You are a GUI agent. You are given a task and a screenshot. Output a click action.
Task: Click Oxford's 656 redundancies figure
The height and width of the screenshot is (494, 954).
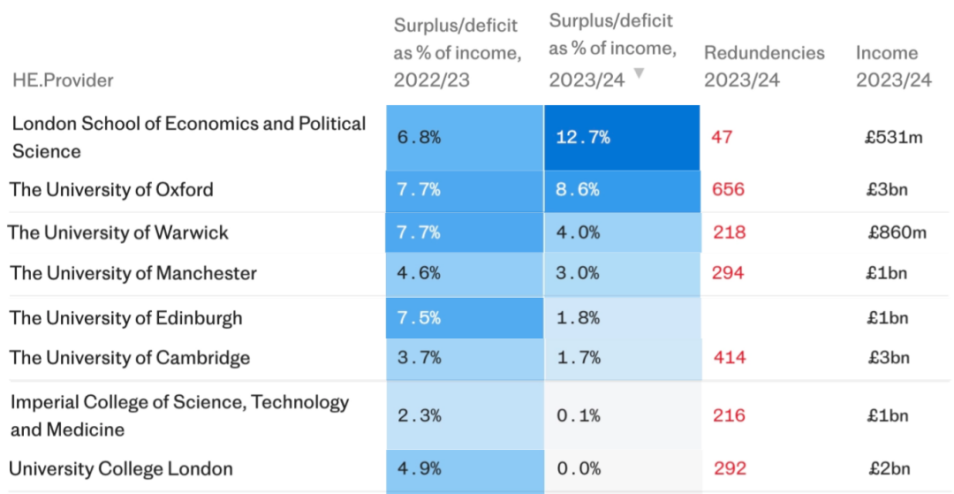click(728, 190)
